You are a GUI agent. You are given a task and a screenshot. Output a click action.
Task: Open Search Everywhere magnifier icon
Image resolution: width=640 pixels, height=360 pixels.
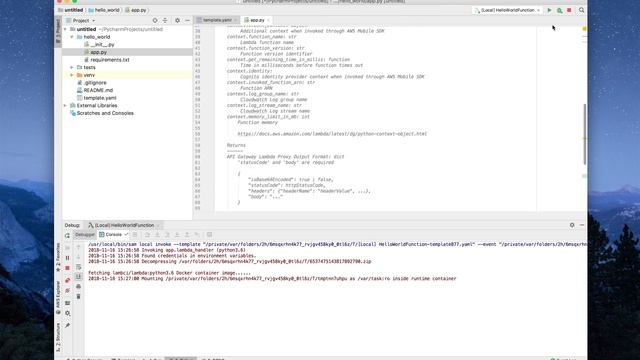582,10
